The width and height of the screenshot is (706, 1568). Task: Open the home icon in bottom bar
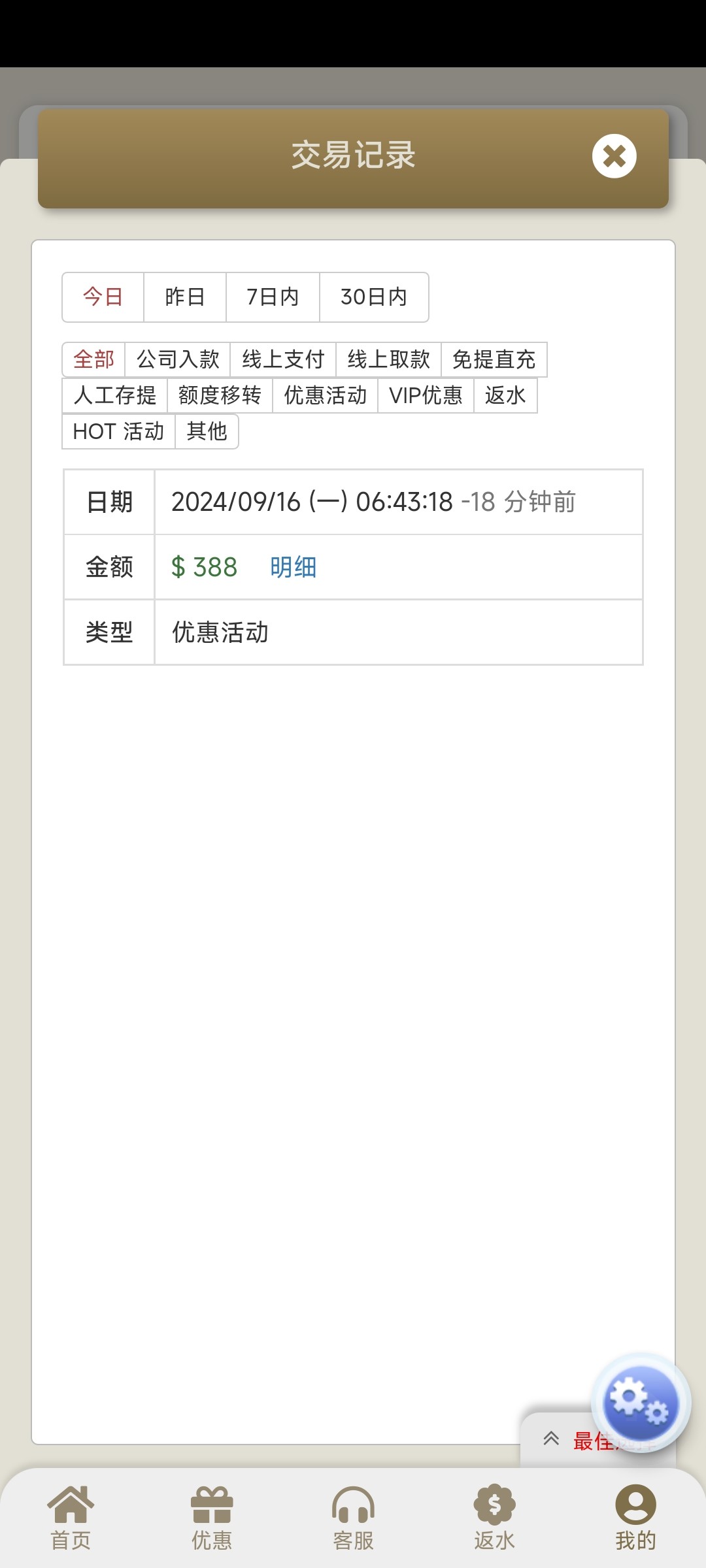[x=71, y=1517]
